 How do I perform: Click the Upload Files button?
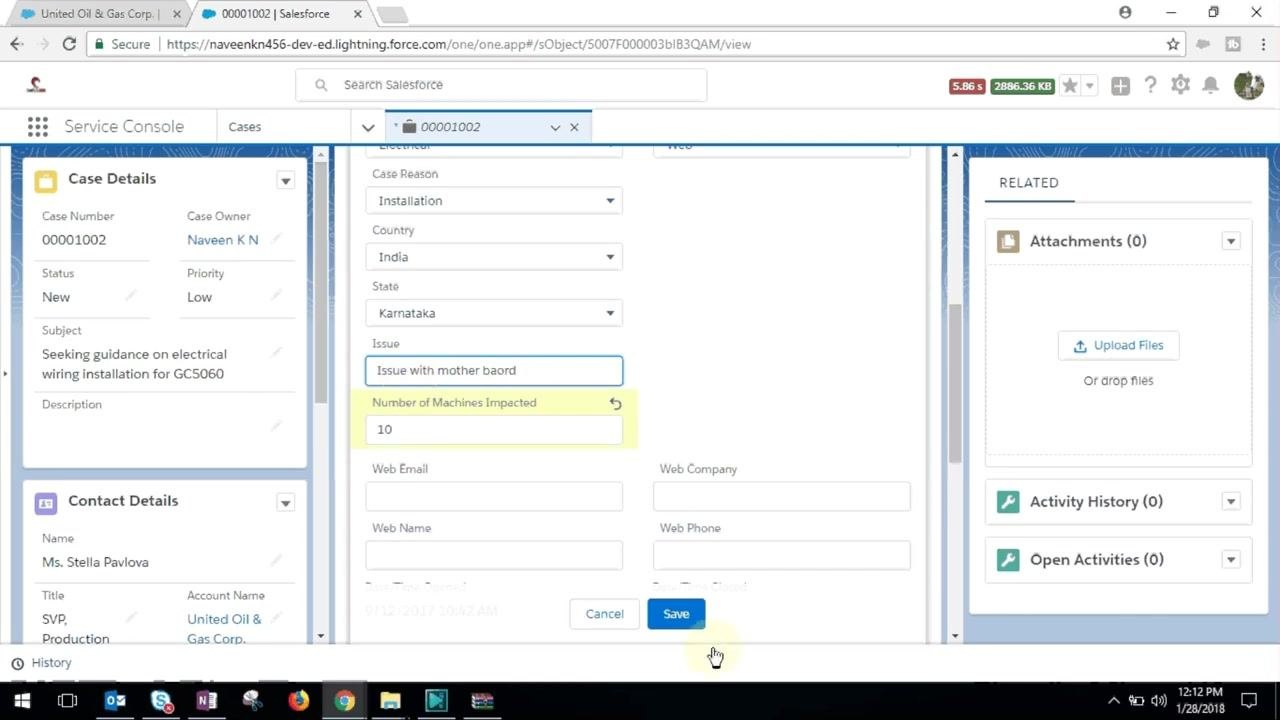[1118, 345]
